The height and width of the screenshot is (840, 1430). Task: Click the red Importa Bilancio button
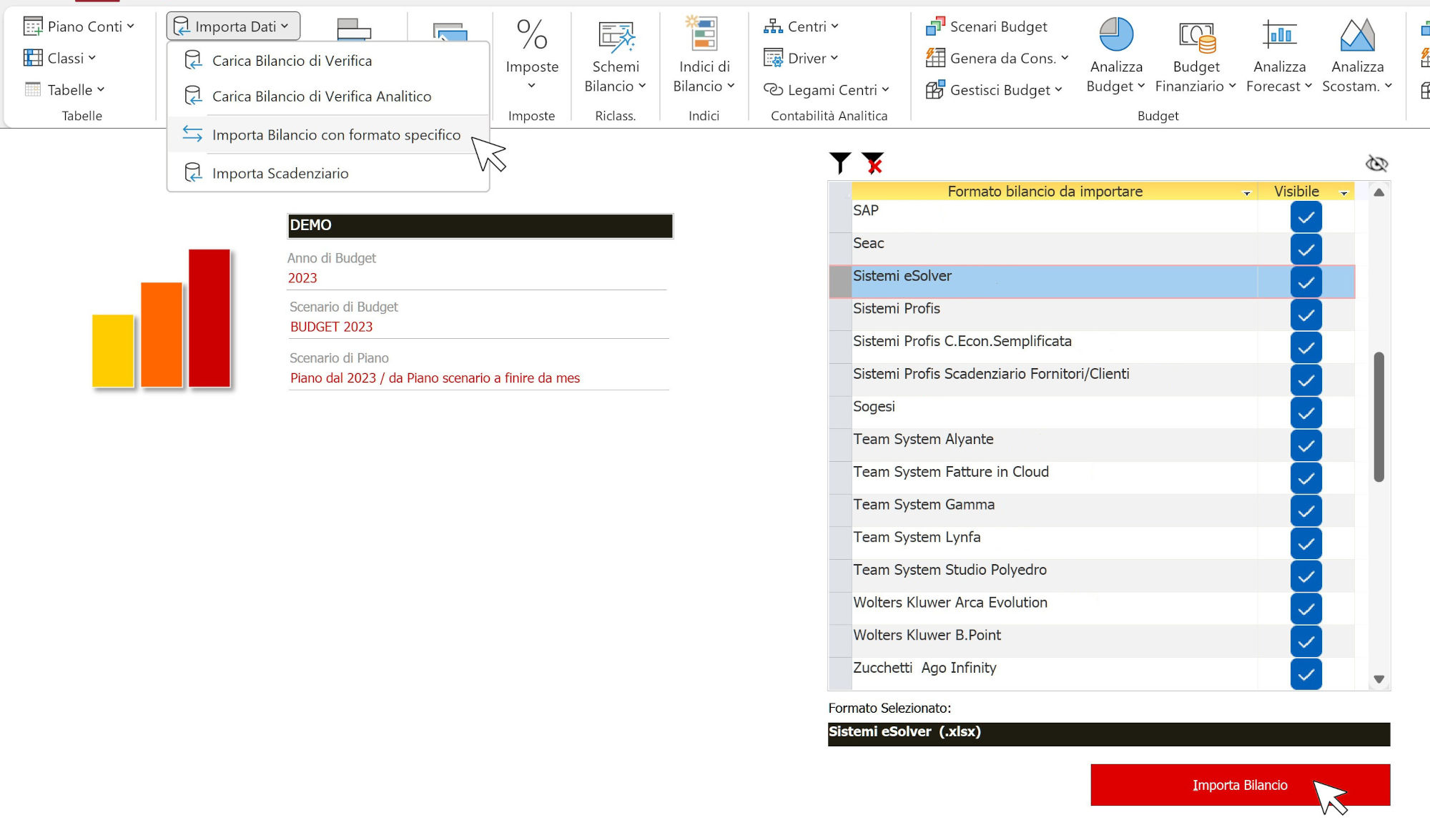pos(1240,785)
